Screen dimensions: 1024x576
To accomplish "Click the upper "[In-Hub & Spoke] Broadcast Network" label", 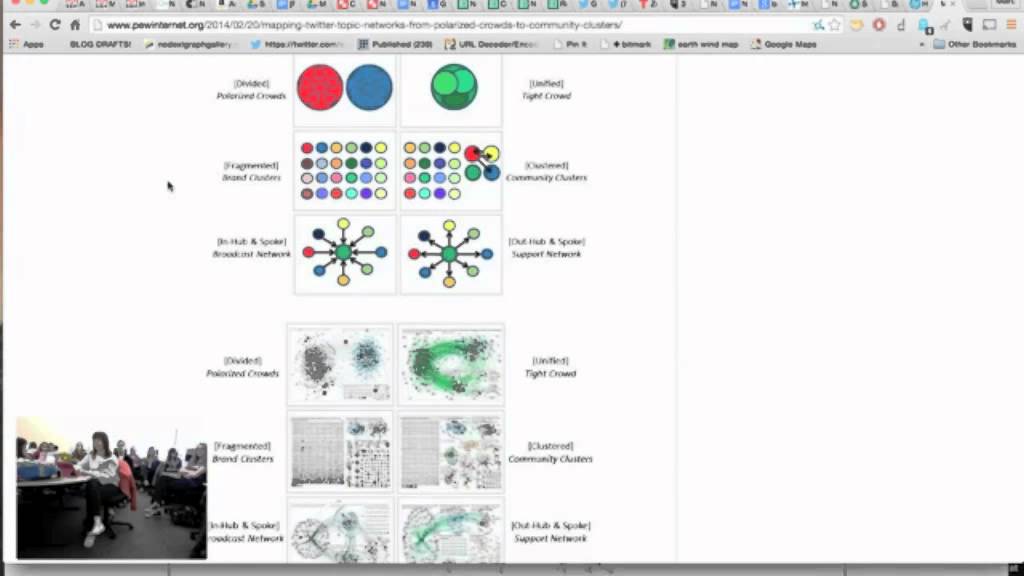I will coord(251,248).
